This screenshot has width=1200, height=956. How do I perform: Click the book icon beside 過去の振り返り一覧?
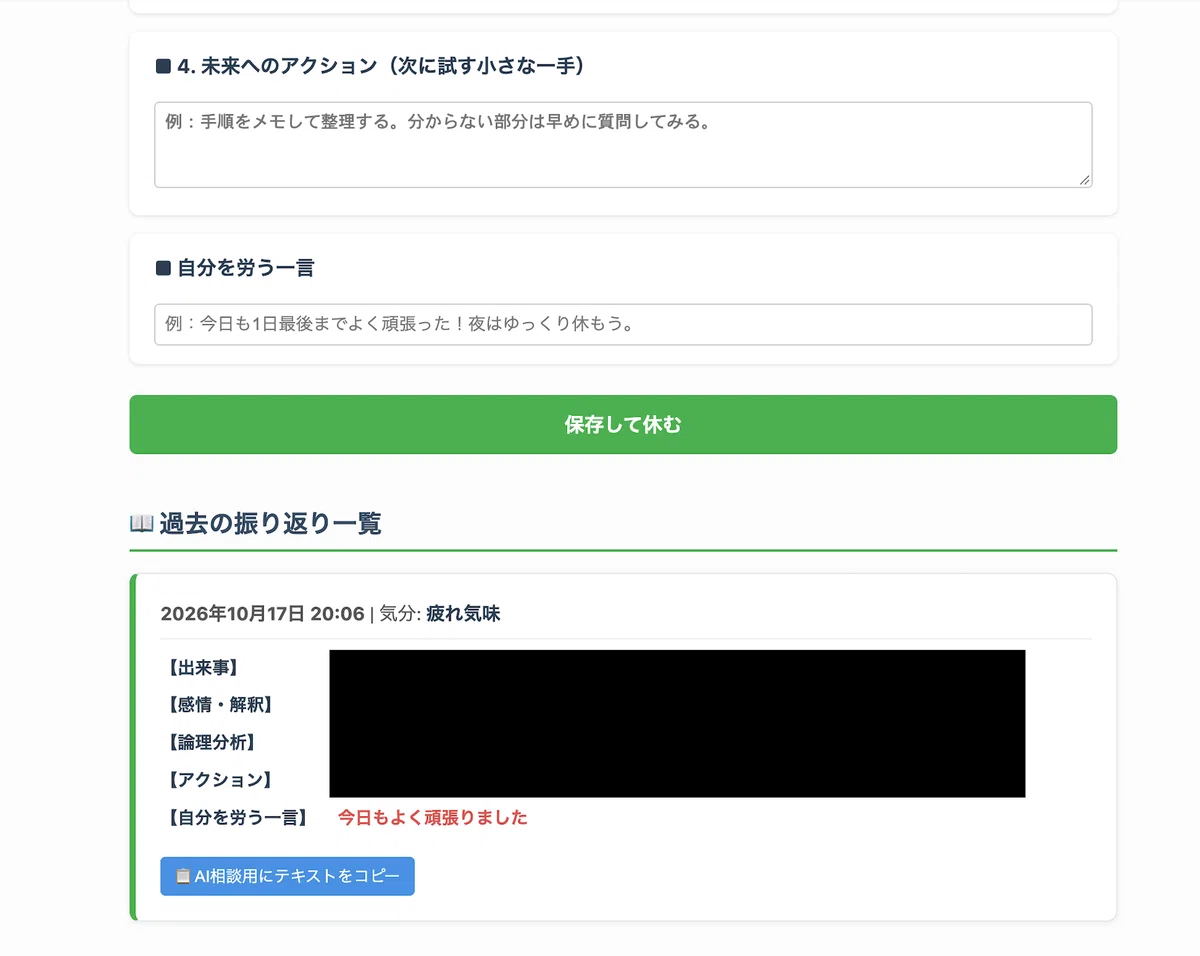(141, 523)
